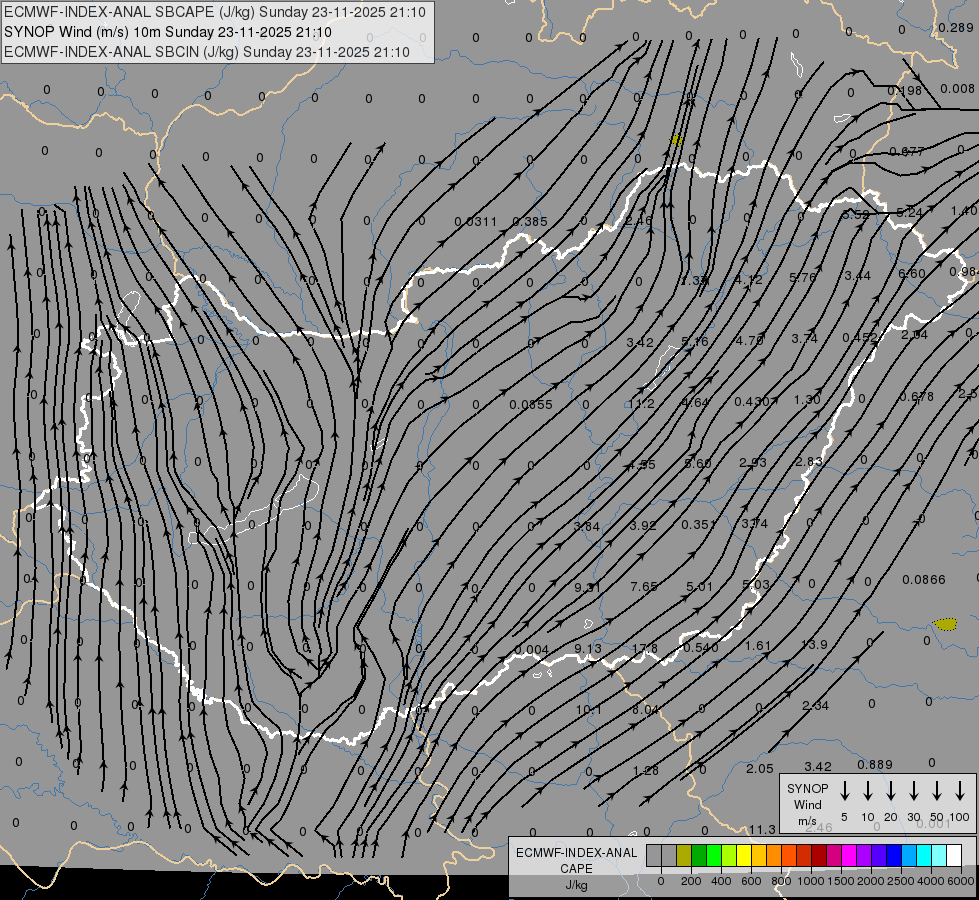Pick the olive swatch in CAPE legend
The width and height of the screenshot is (979, 900).
[x=684, y=856]
